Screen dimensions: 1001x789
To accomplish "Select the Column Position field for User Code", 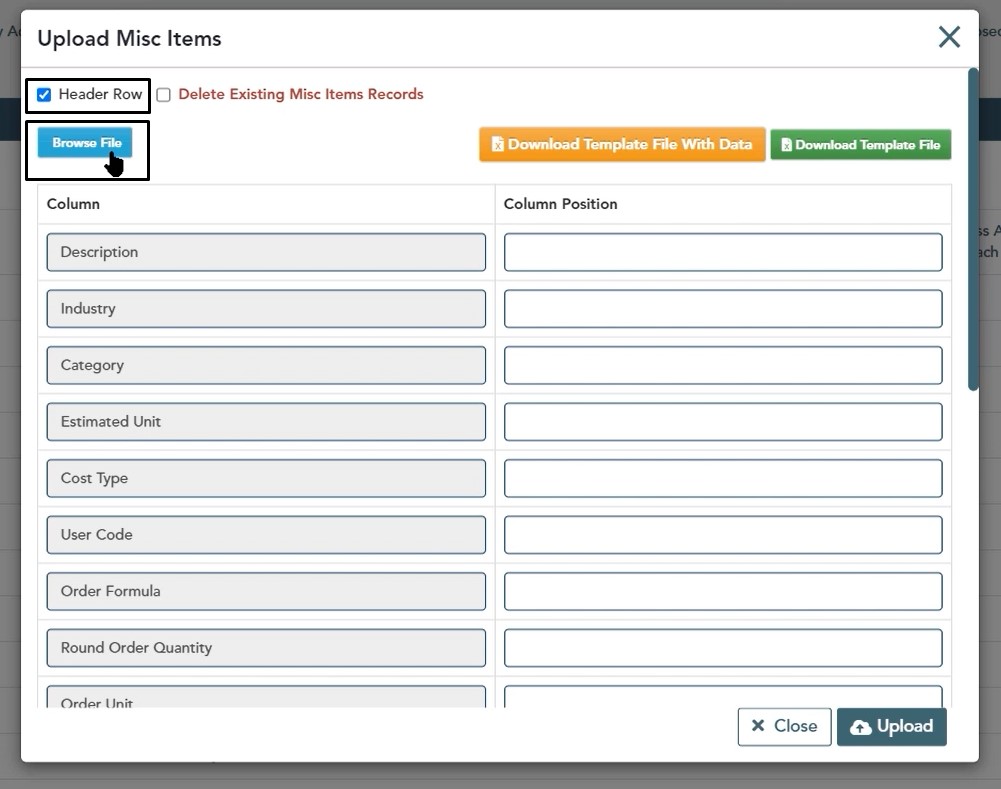I will [722, 535].
